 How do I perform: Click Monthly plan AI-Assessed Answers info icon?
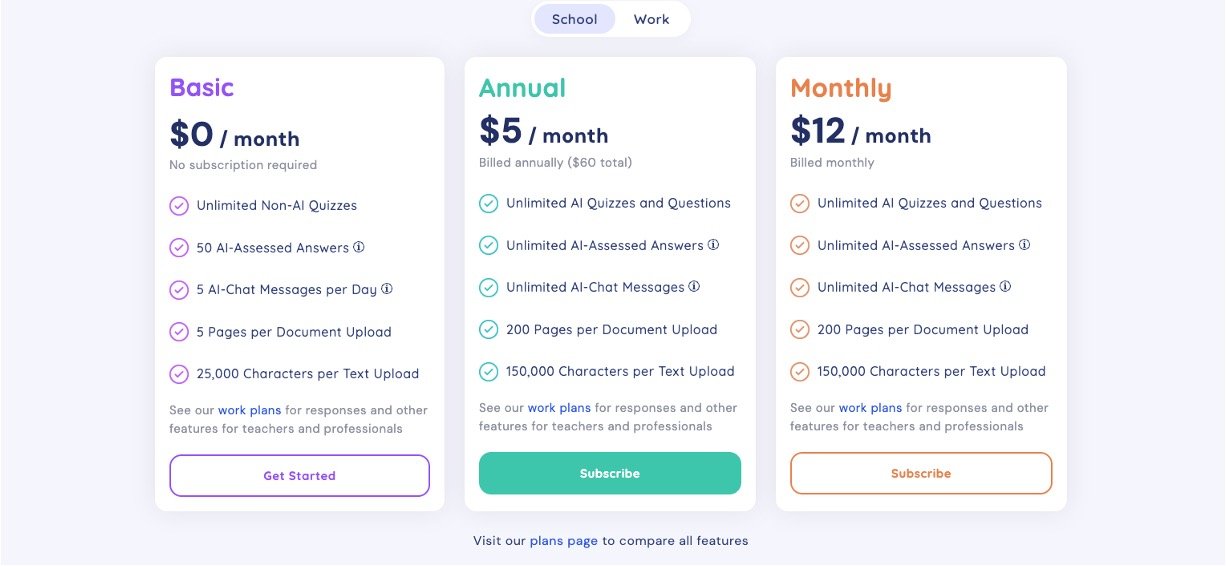(1024, 245)
